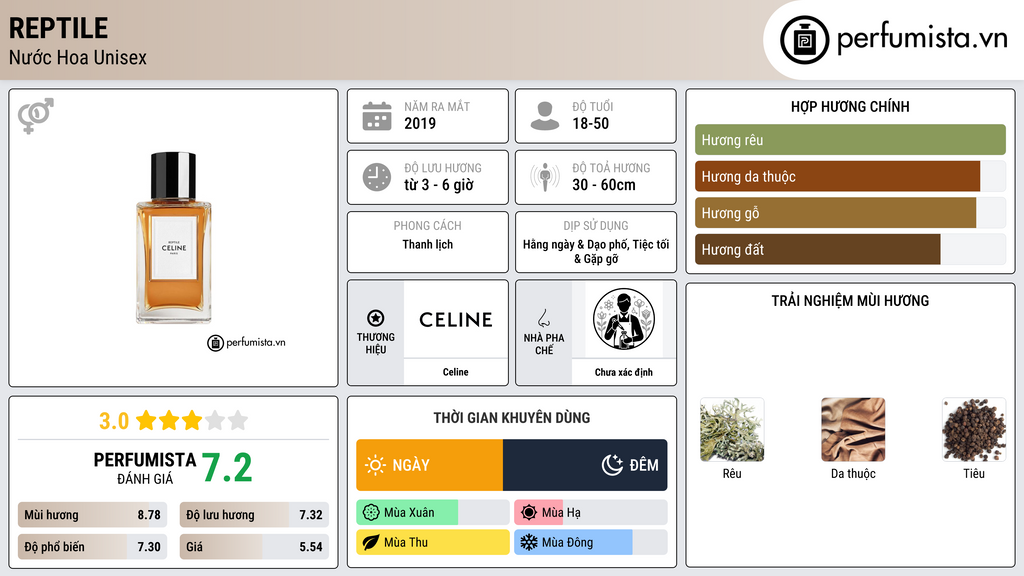1024x576 pixels.
Task: Click the release year 2019 value
Action: point(420,123)
